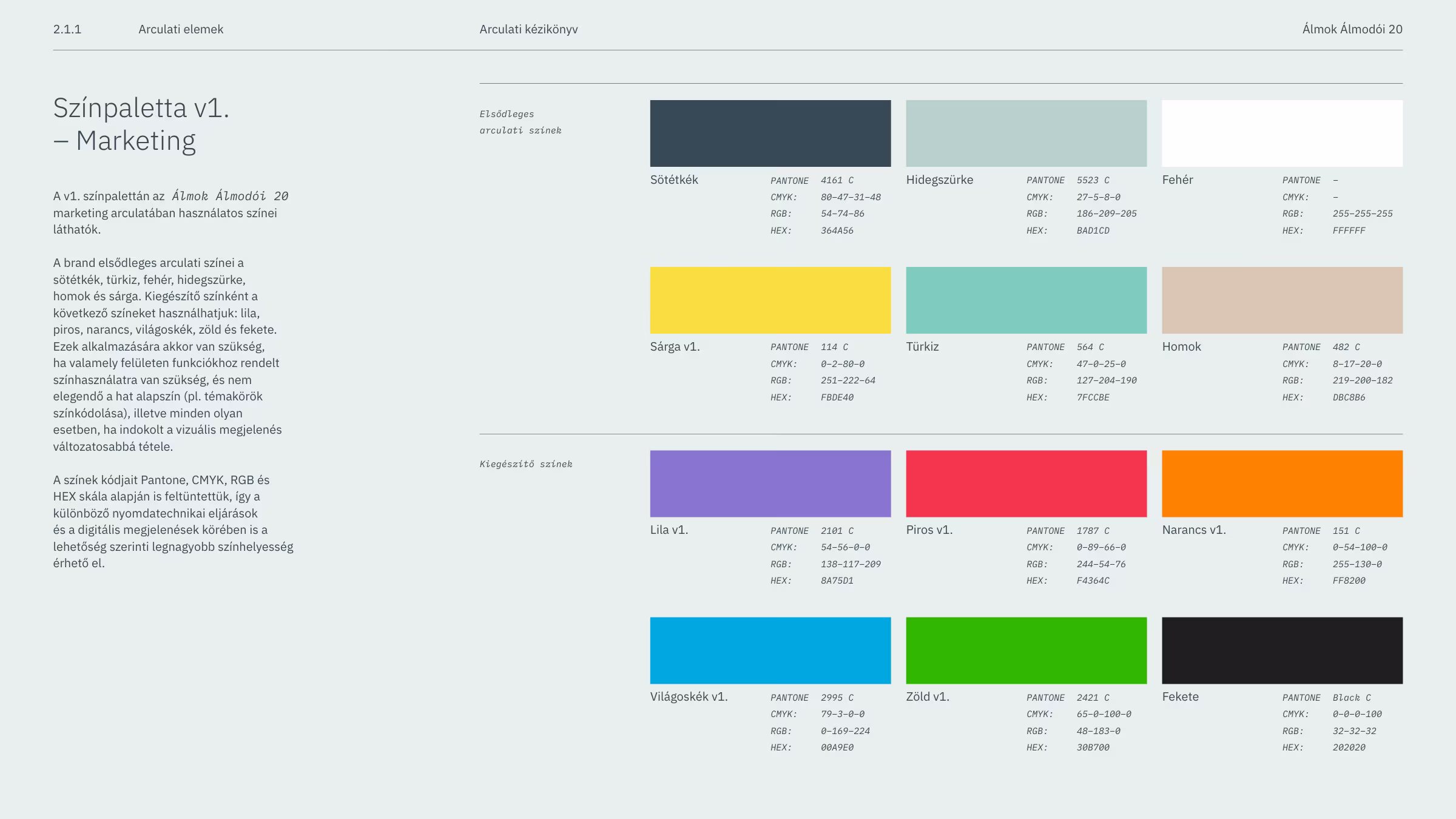Viewport: 1456px width, 819px height.
Task: Click the yellow Sárga v1. swatch
Action: coord(770,300)
